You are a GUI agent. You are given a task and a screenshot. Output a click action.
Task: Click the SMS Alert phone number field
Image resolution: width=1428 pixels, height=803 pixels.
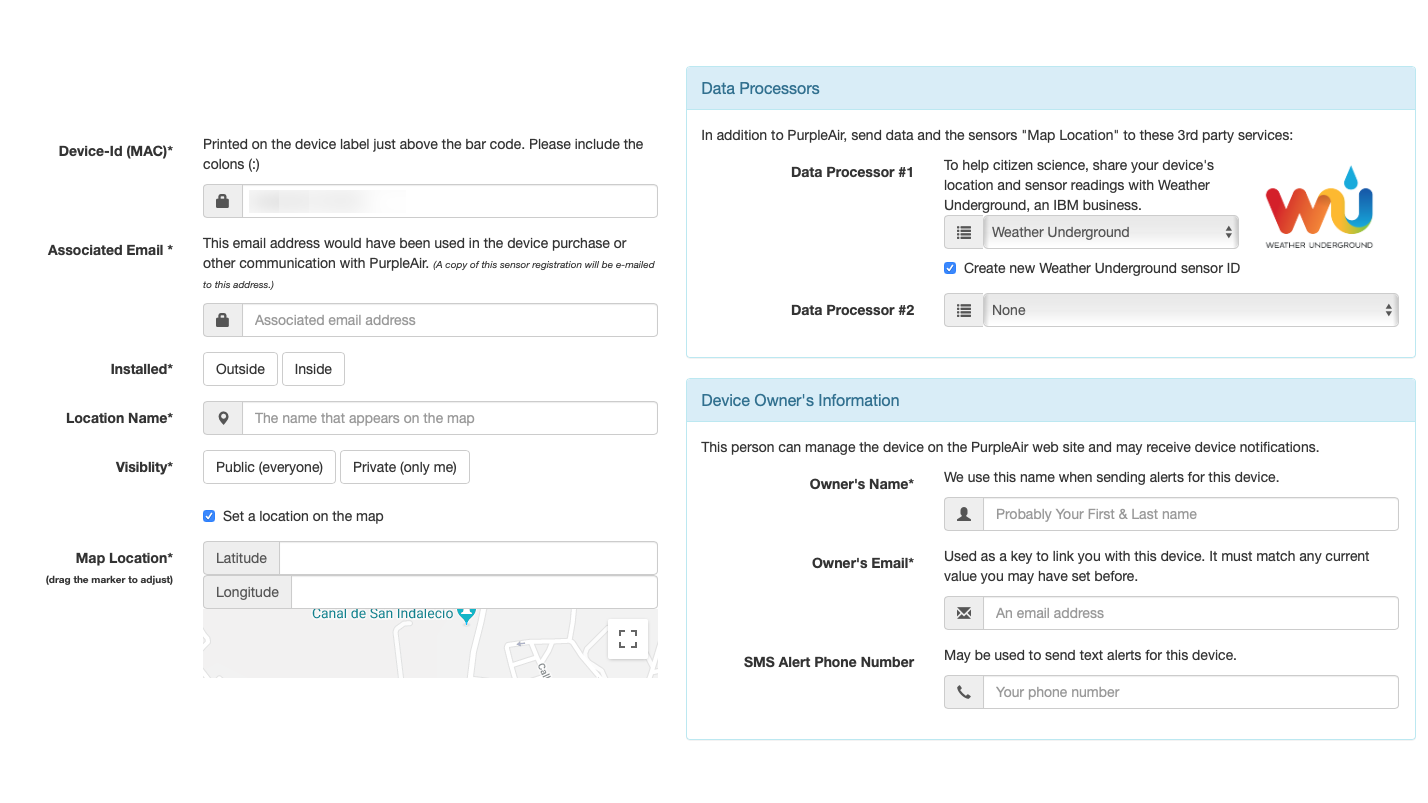(x=1191, y=692)
